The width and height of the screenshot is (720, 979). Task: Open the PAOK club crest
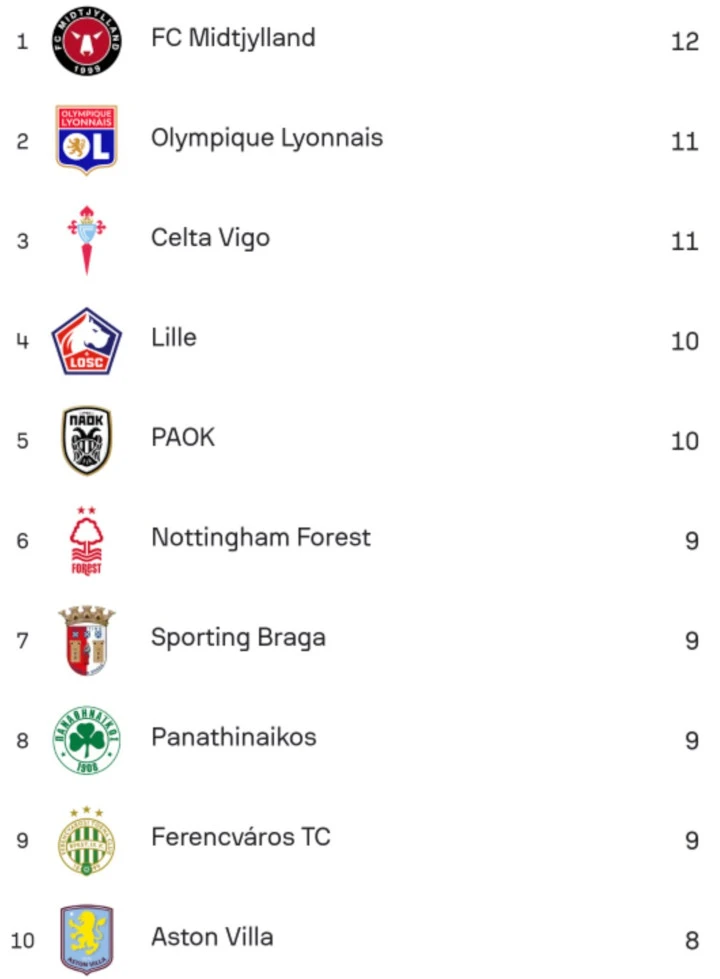click(x=86, y=440)
